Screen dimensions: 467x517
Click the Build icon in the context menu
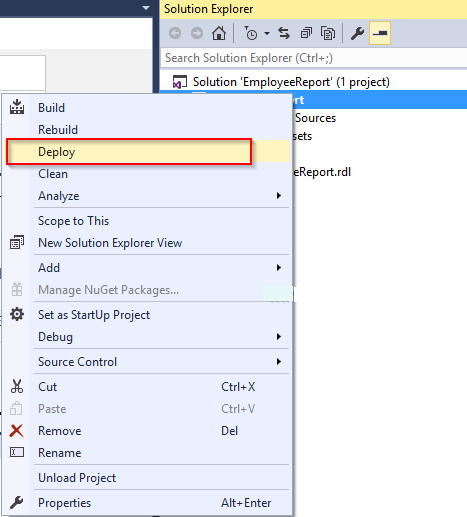17,107
